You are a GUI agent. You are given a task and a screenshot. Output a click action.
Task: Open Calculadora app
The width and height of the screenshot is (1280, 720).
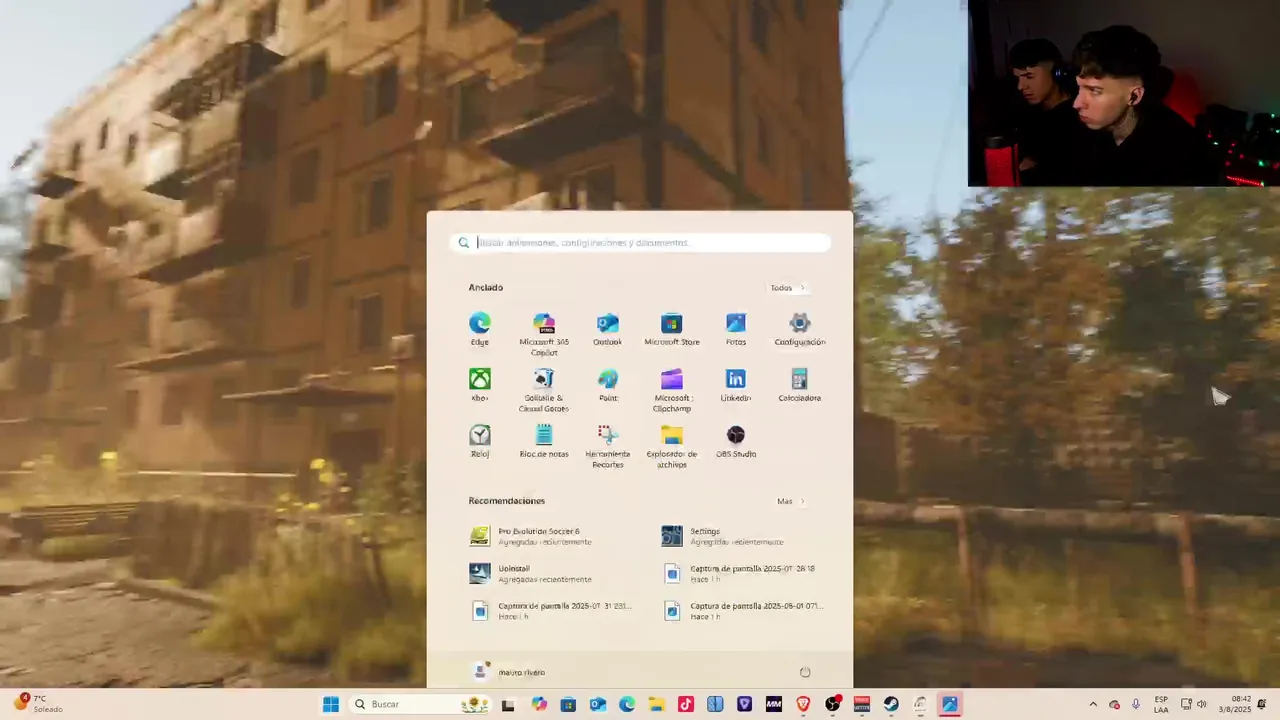click(799, 385)
